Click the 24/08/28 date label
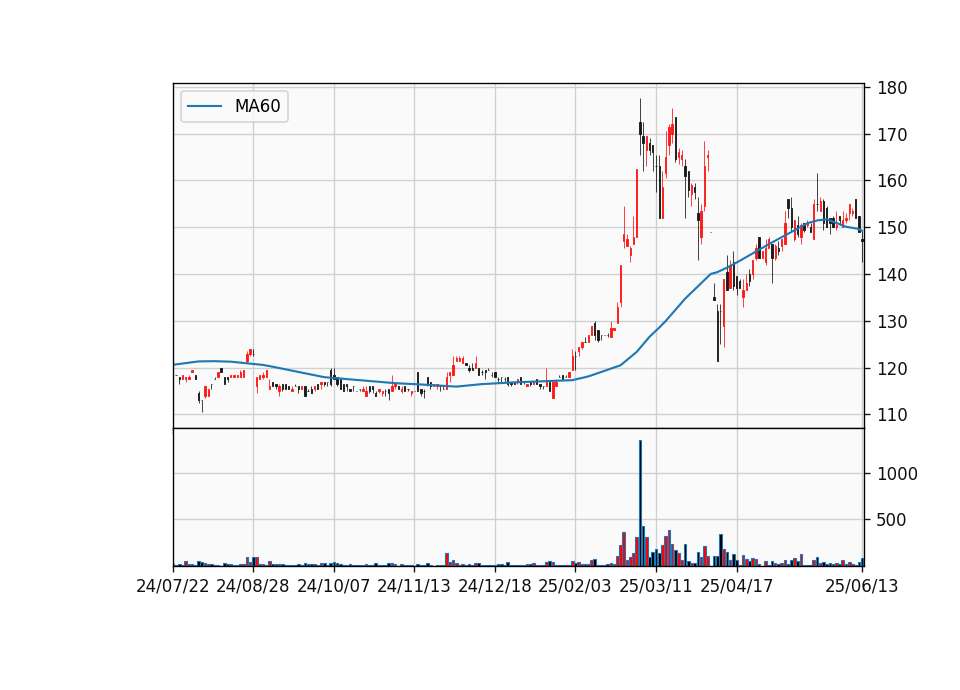This screenshot has height=690, width=960. 253,586
